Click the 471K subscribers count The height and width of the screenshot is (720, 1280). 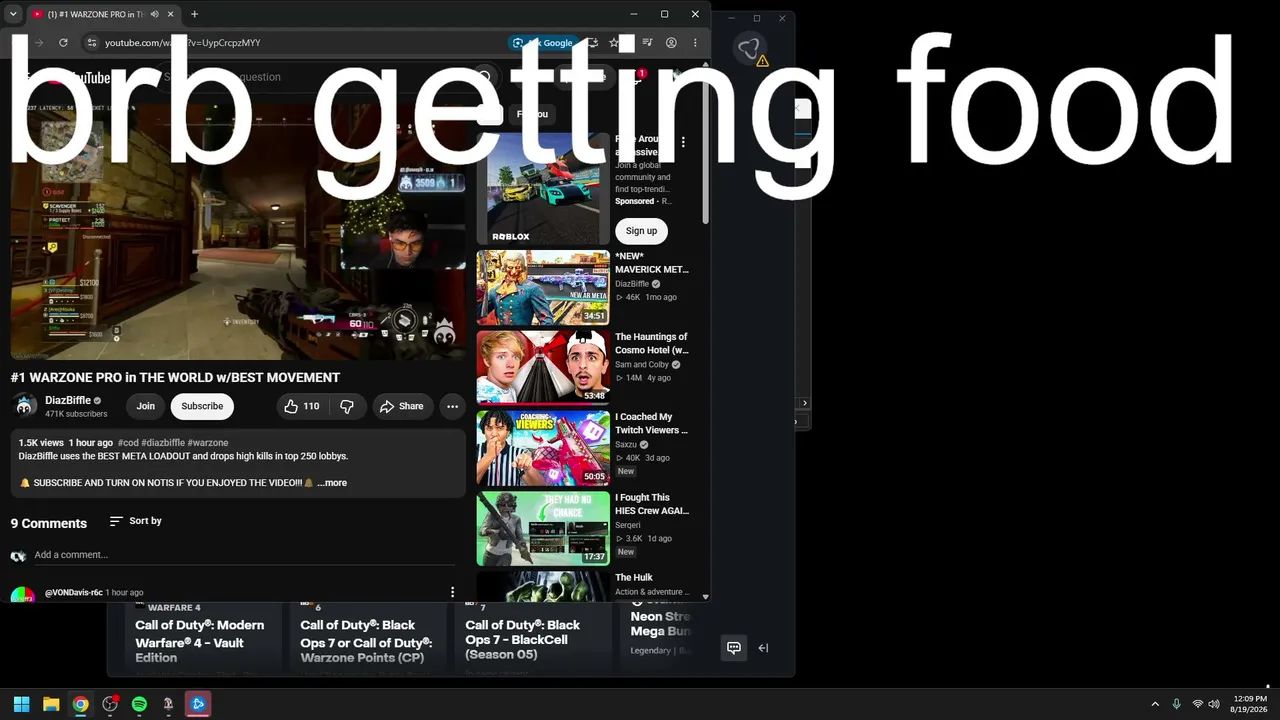(76, 414)
